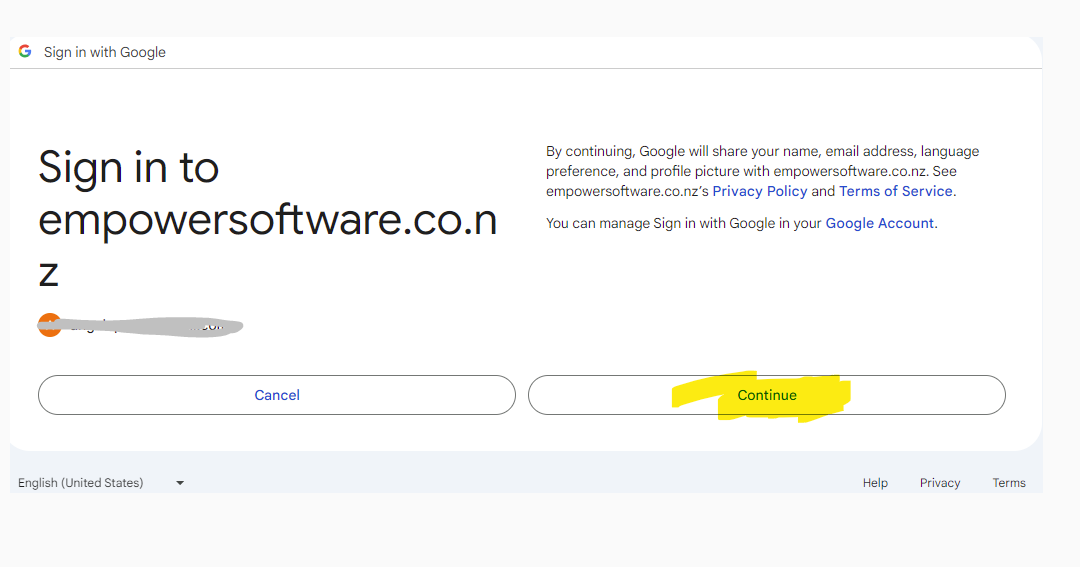This screenshot has height=567, width=1080.
Task: Open the English (United States) language selector
Action: 81,483
